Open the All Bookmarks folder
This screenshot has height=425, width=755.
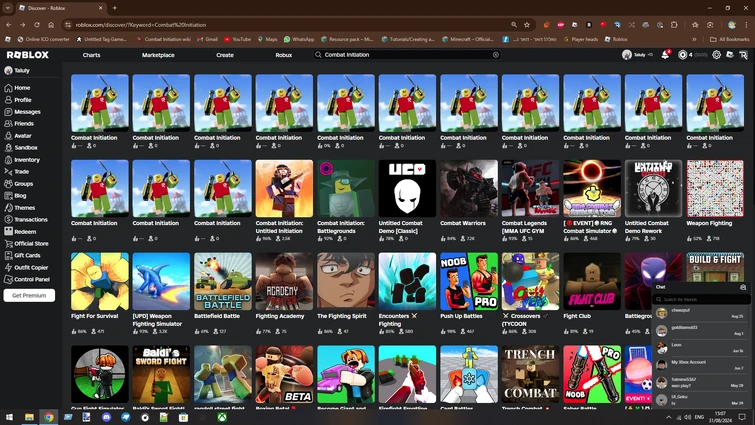pyautogui.click(x=729, y=39)
